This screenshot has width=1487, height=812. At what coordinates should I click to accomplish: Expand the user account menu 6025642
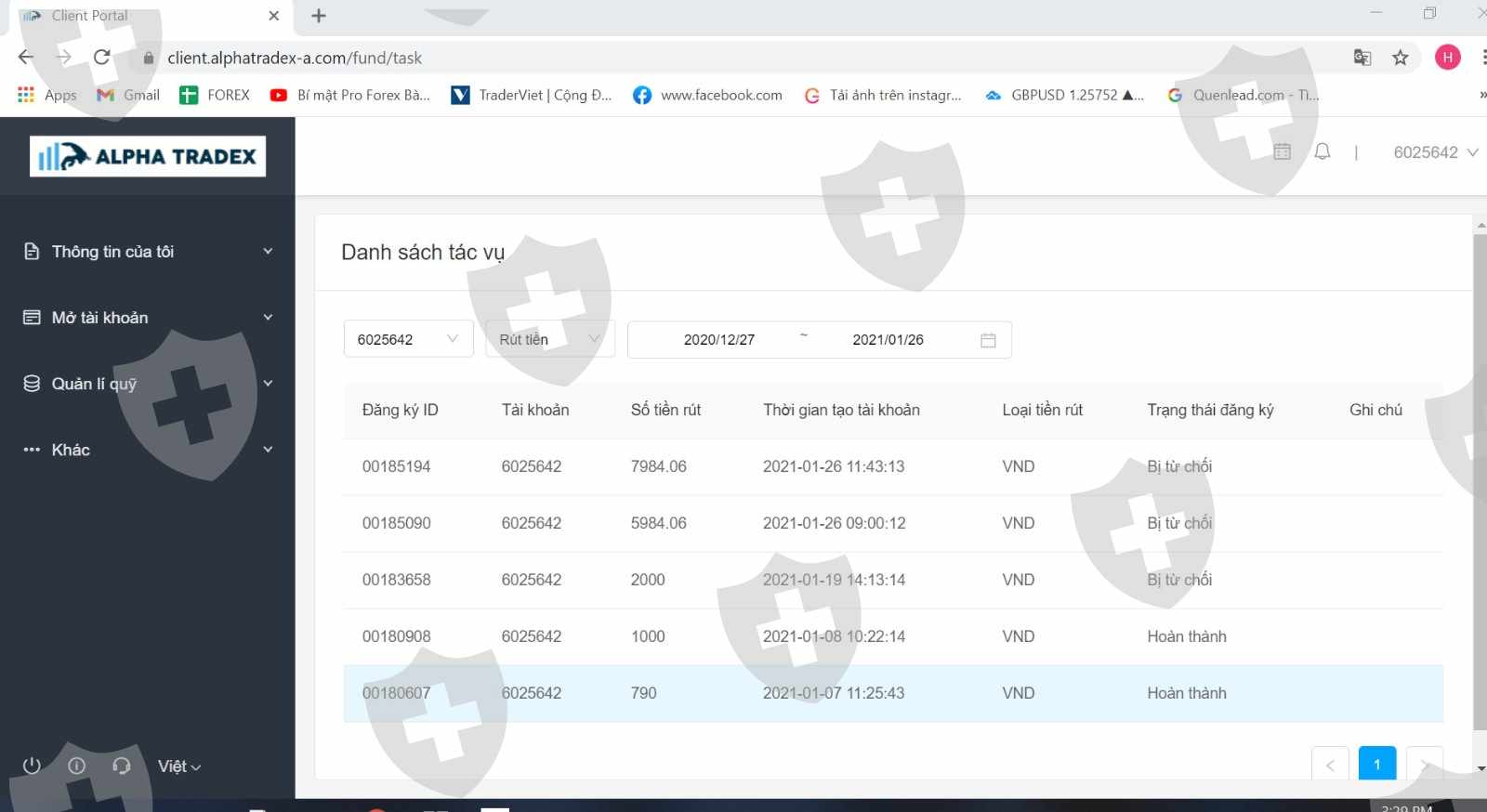point(1435,152)
